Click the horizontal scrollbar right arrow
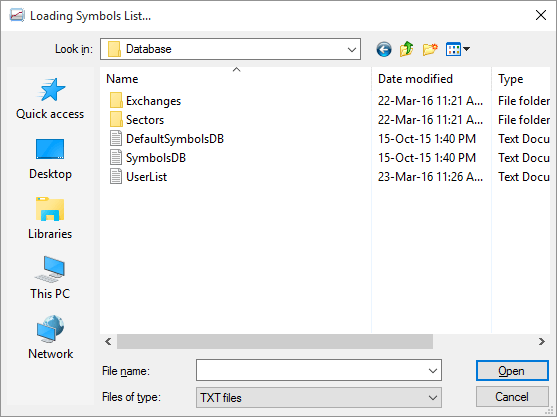The image size is (557, 417). click(541, 342)
